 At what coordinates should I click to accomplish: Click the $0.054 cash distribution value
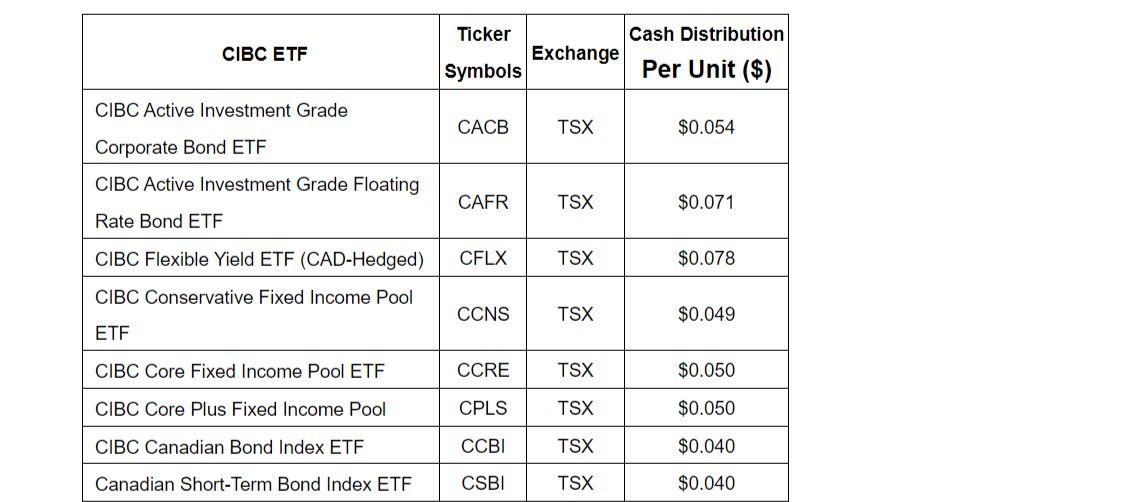[706, 127]
